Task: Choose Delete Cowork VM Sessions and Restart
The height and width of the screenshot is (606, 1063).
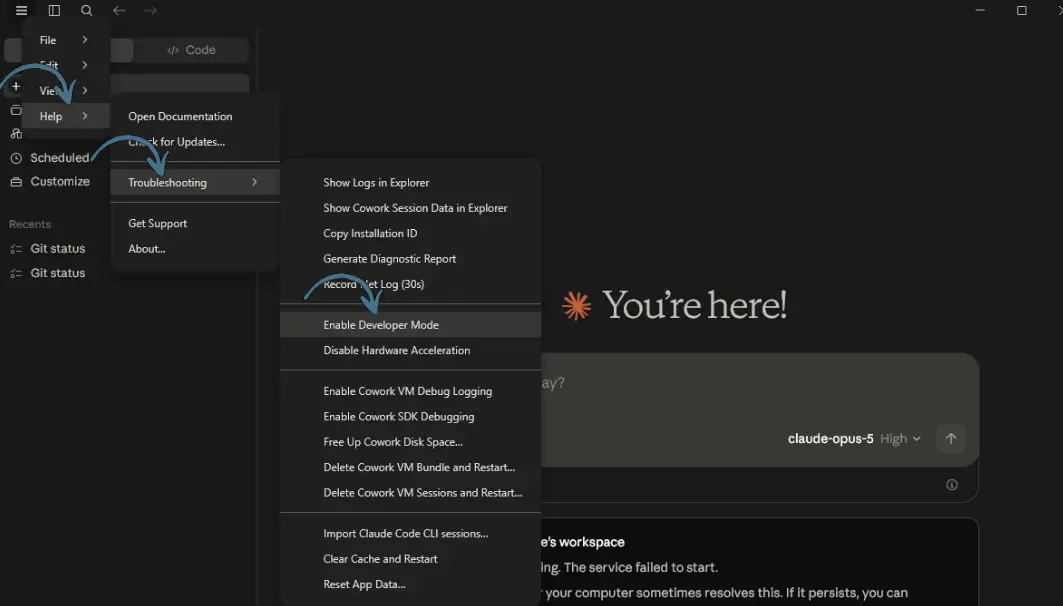Action: pos(410,493)
